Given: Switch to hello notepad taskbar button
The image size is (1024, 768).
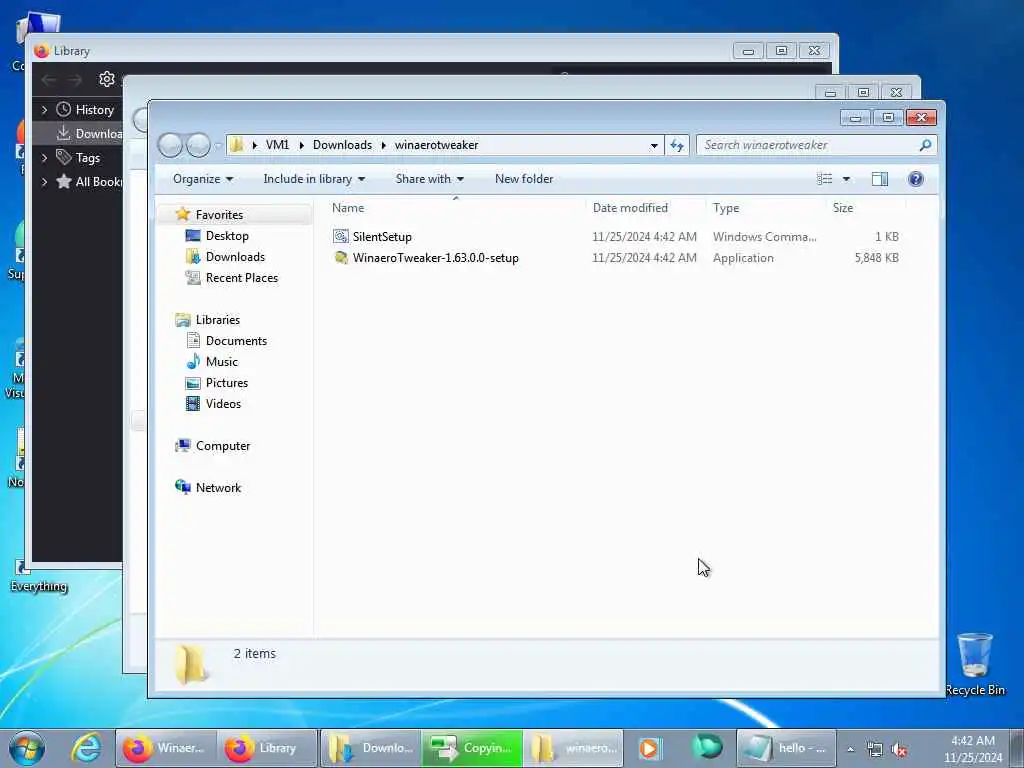Looking at the screenshot, I should coord(786,748).
